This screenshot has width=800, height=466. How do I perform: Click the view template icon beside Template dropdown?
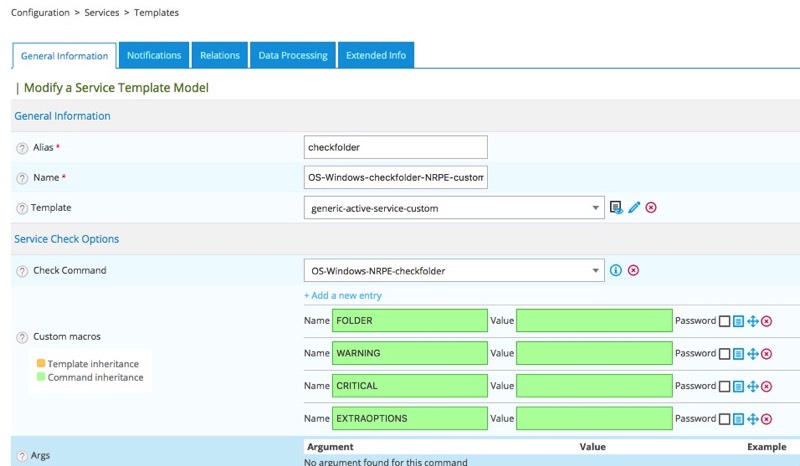tap(616, 208)
